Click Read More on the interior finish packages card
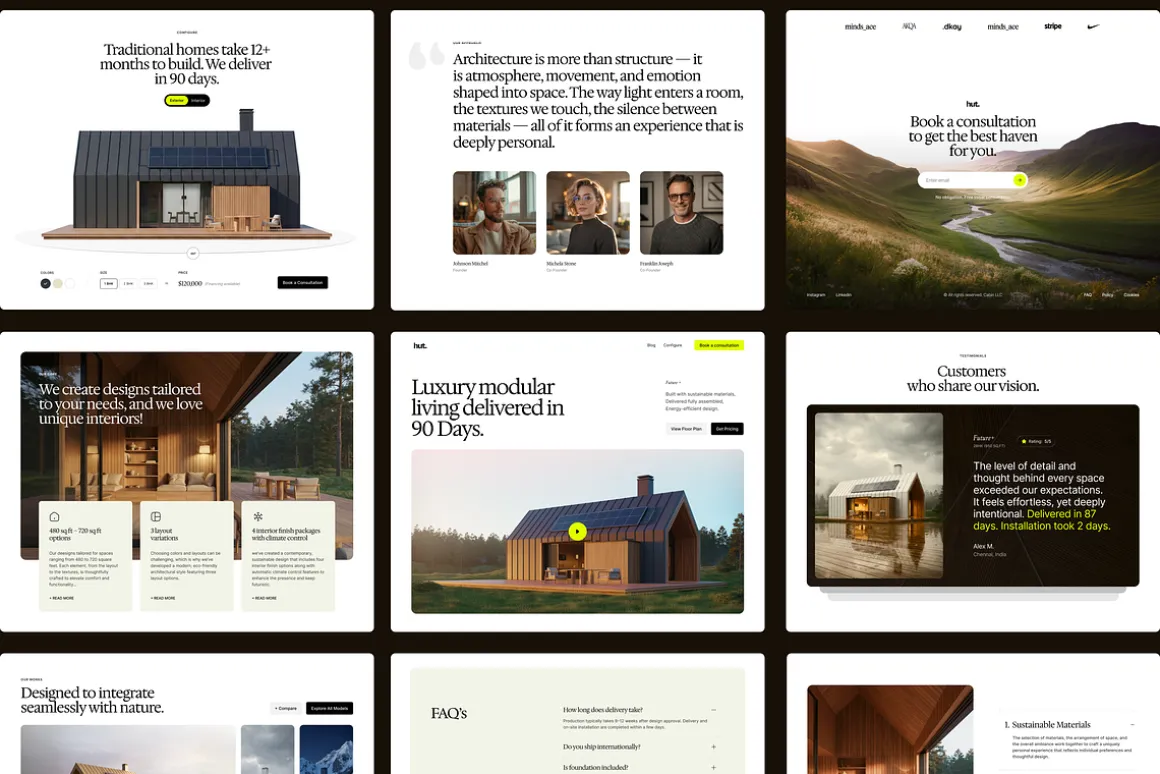 pos(264,598)
